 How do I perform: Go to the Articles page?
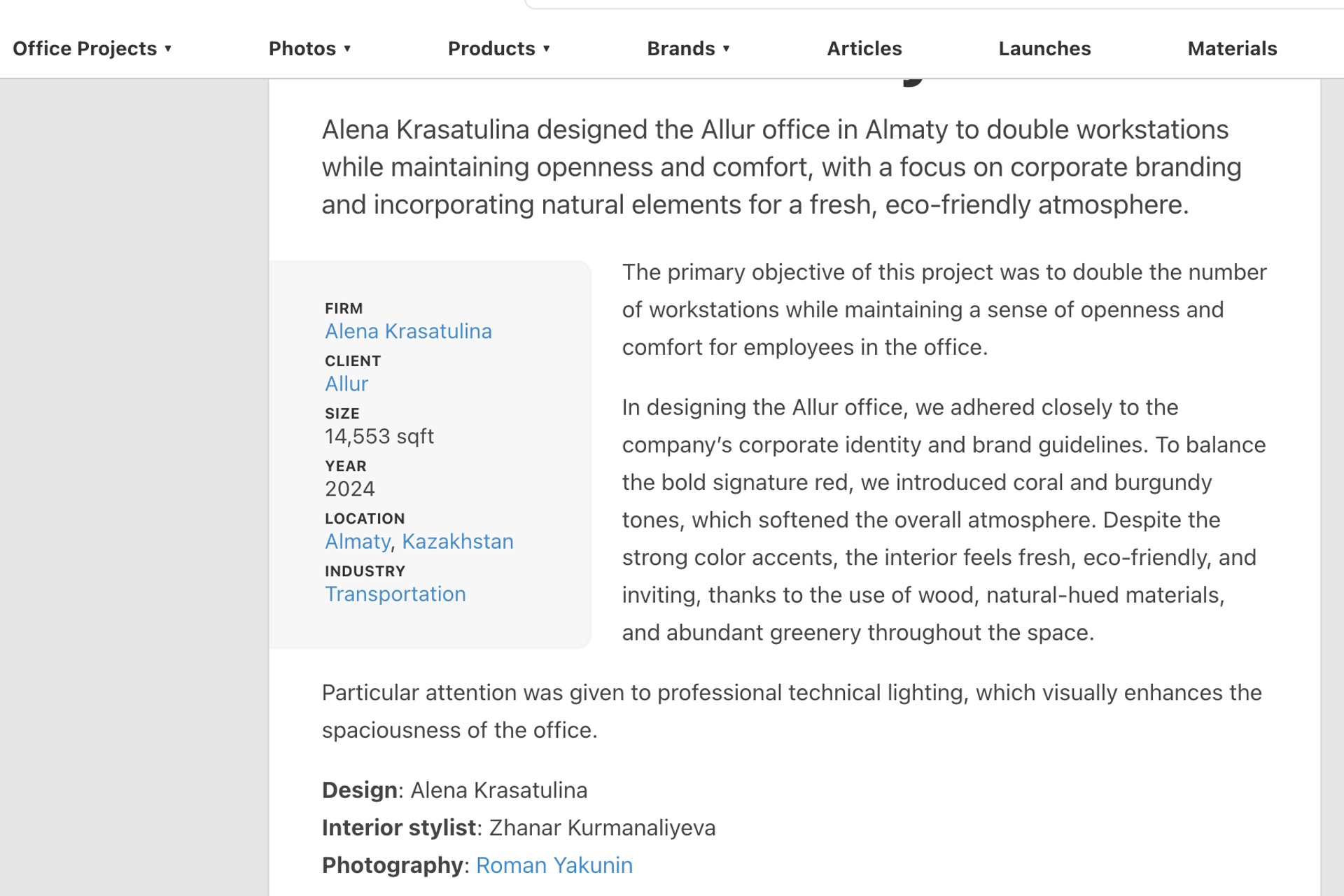(864, 49)
